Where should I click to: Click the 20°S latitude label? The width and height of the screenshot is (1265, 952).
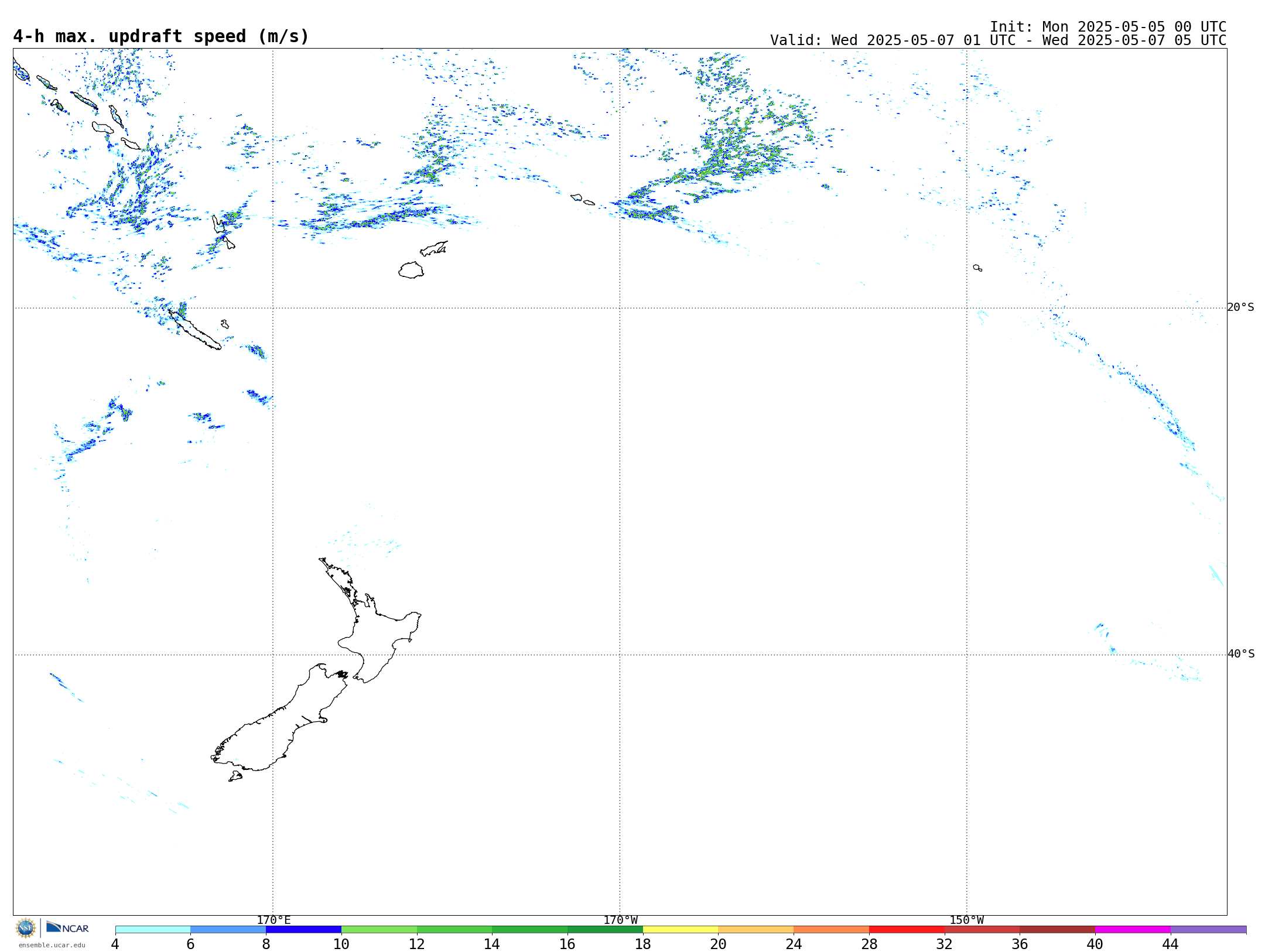(x=1240, y=307)
